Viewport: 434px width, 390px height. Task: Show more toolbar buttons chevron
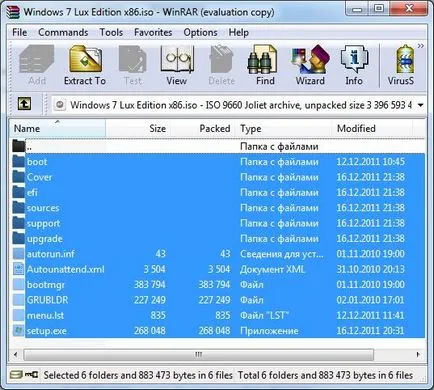421,46
